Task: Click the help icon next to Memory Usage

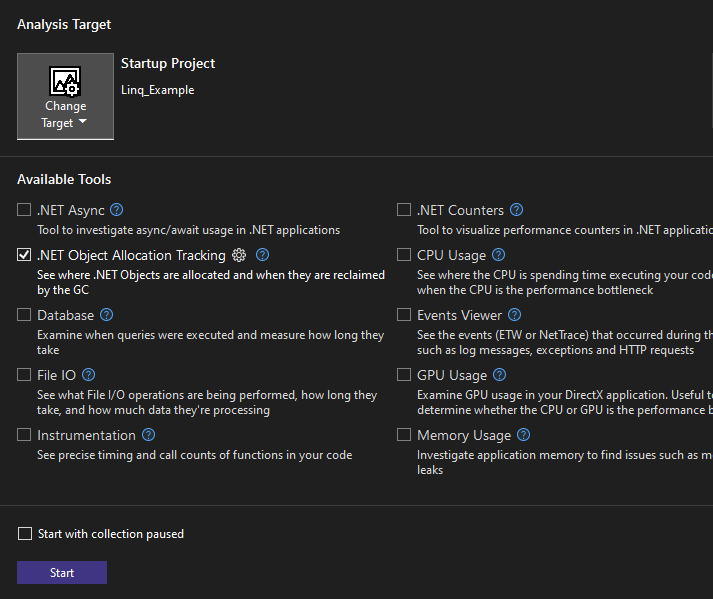Action: click(x=523, y=435)
